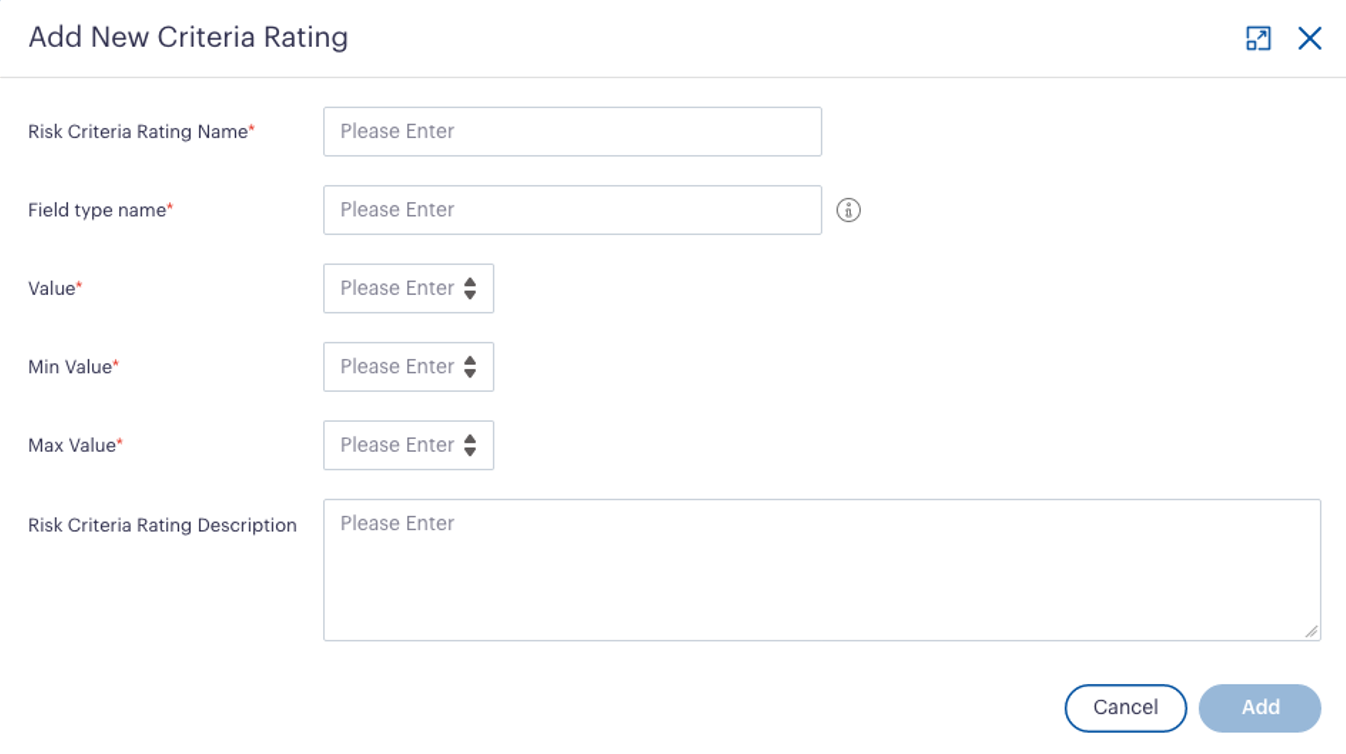Focus the Risk Criteria Rating Name field
Viewport: 1346px width, 754px height.
coord(572,131)
